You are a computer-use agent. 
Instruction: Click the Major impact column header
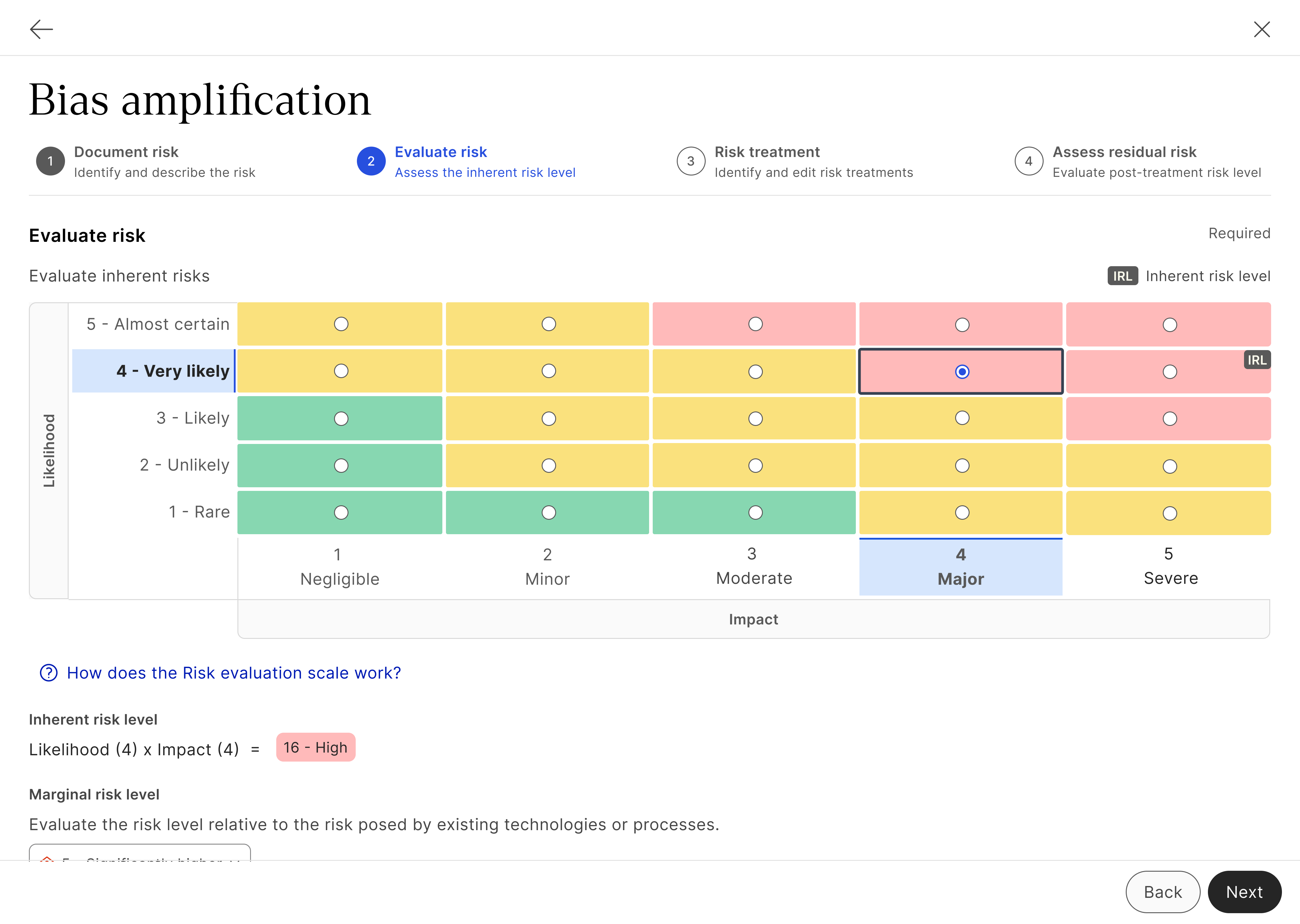[x=960, y=566]
